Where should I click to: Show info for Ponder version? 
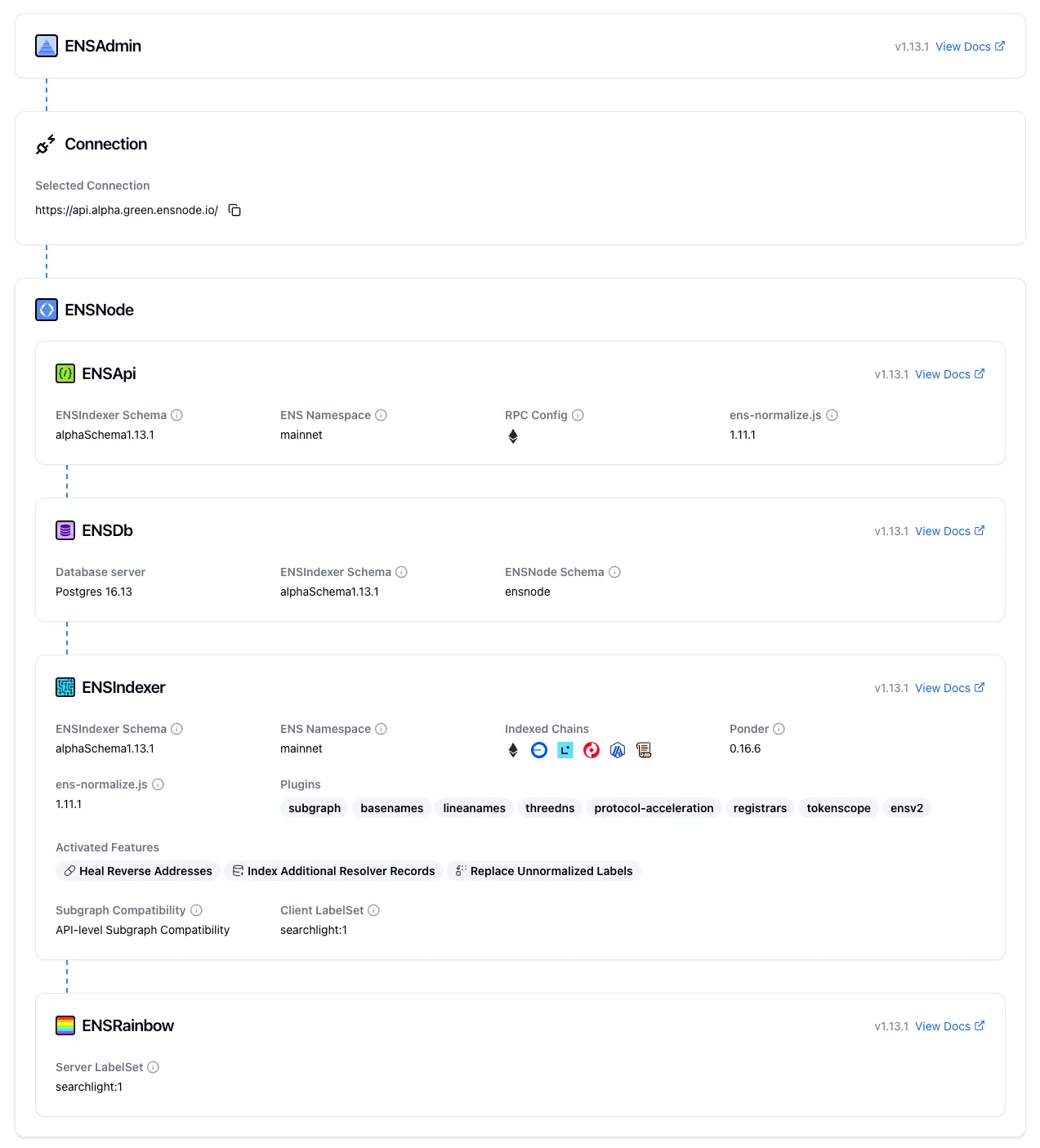coord(779,729)
